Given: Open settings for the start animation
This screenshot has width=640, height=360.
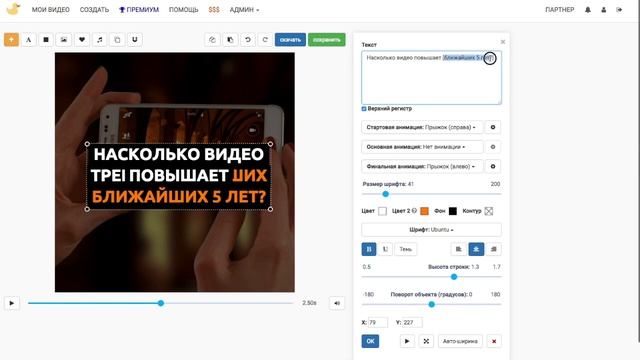Looking at the screenshot, I should pyautogui.click(x=493, y=127).
